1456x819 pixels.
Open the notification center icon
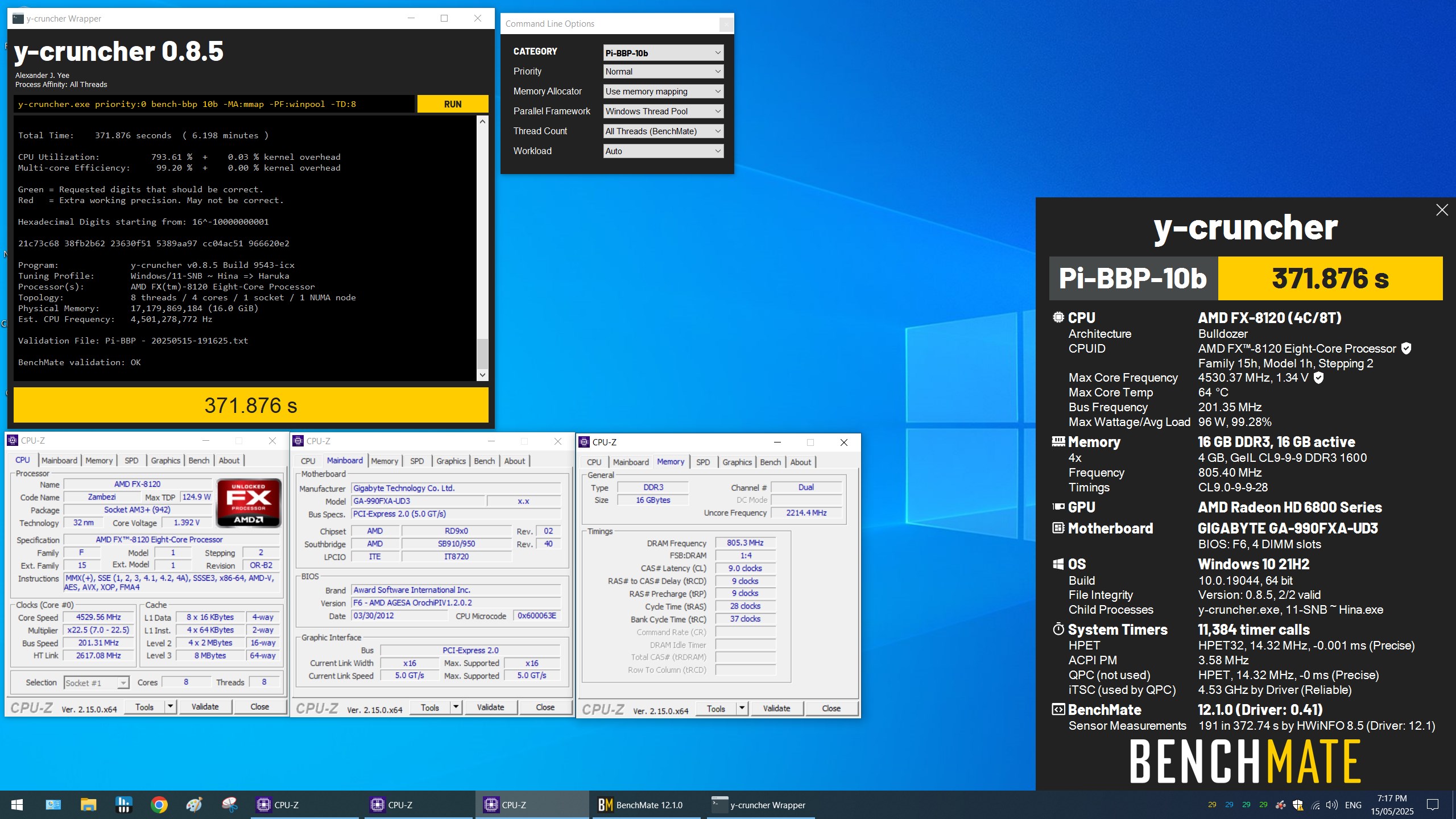pyautogui.click(x=1433, y=805)
